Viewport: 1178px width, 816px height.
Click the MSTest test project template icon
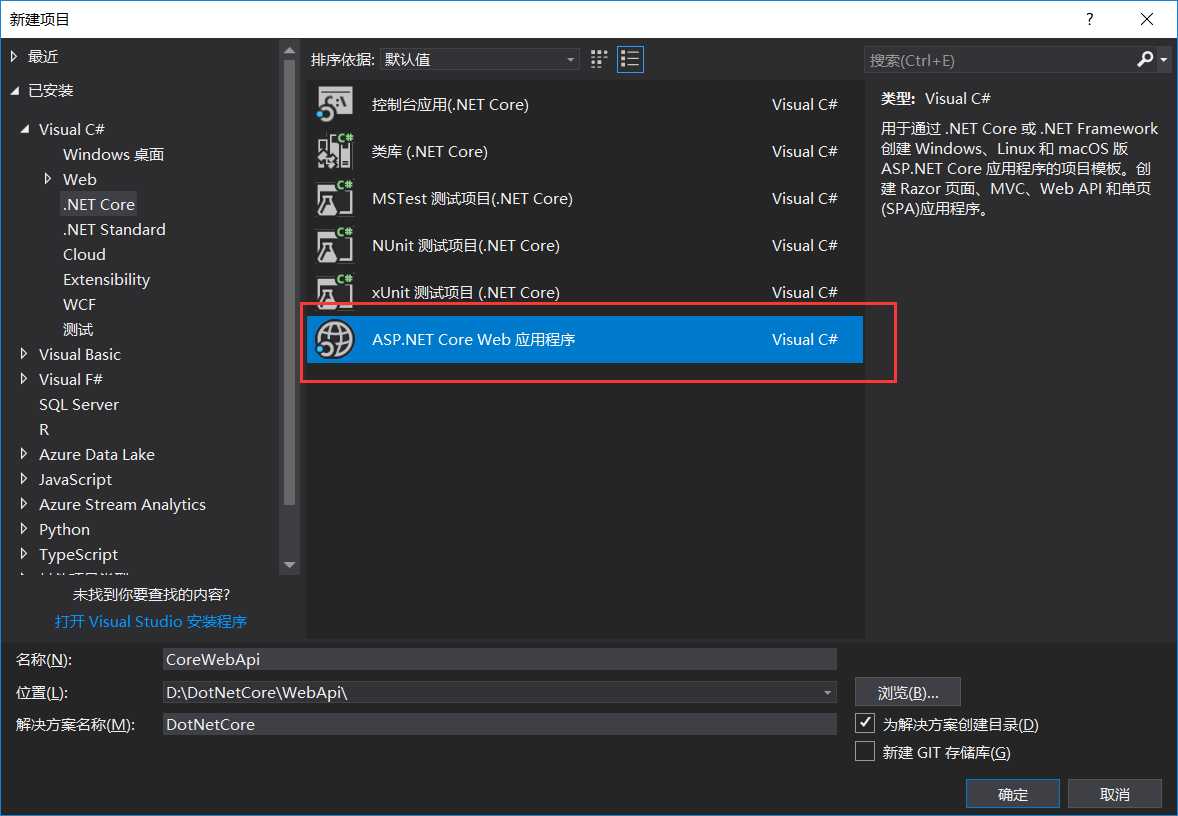[335, 198]
